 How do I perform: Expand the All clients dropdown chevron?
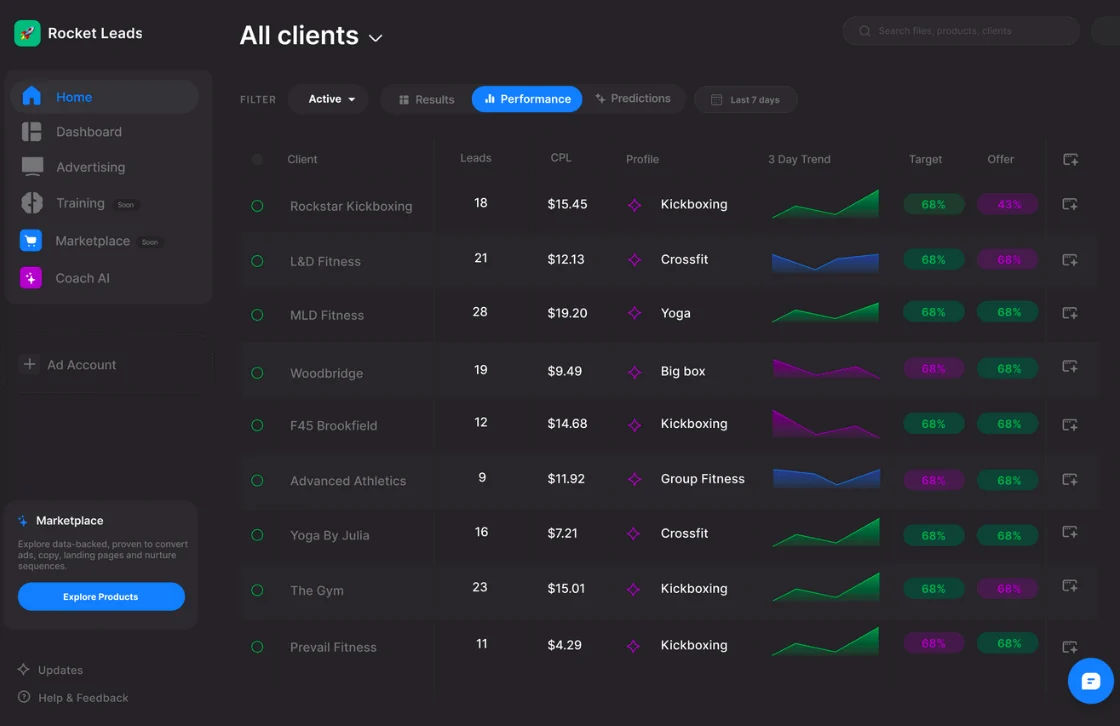(376, 38)
